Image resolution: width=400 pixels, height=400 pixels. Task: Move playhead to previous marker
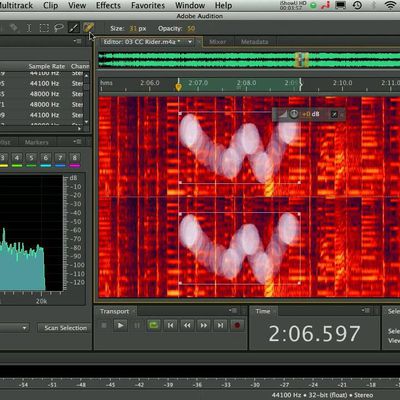(x=170, y=325)
